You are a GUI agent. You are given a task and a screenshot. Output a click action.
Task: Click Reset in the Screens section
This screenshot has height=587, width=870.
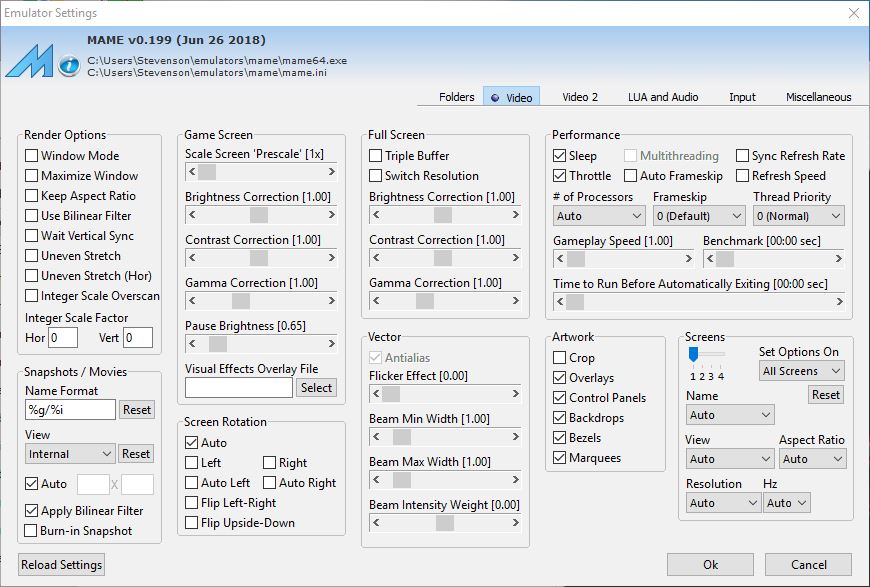[x=826, y=395]
